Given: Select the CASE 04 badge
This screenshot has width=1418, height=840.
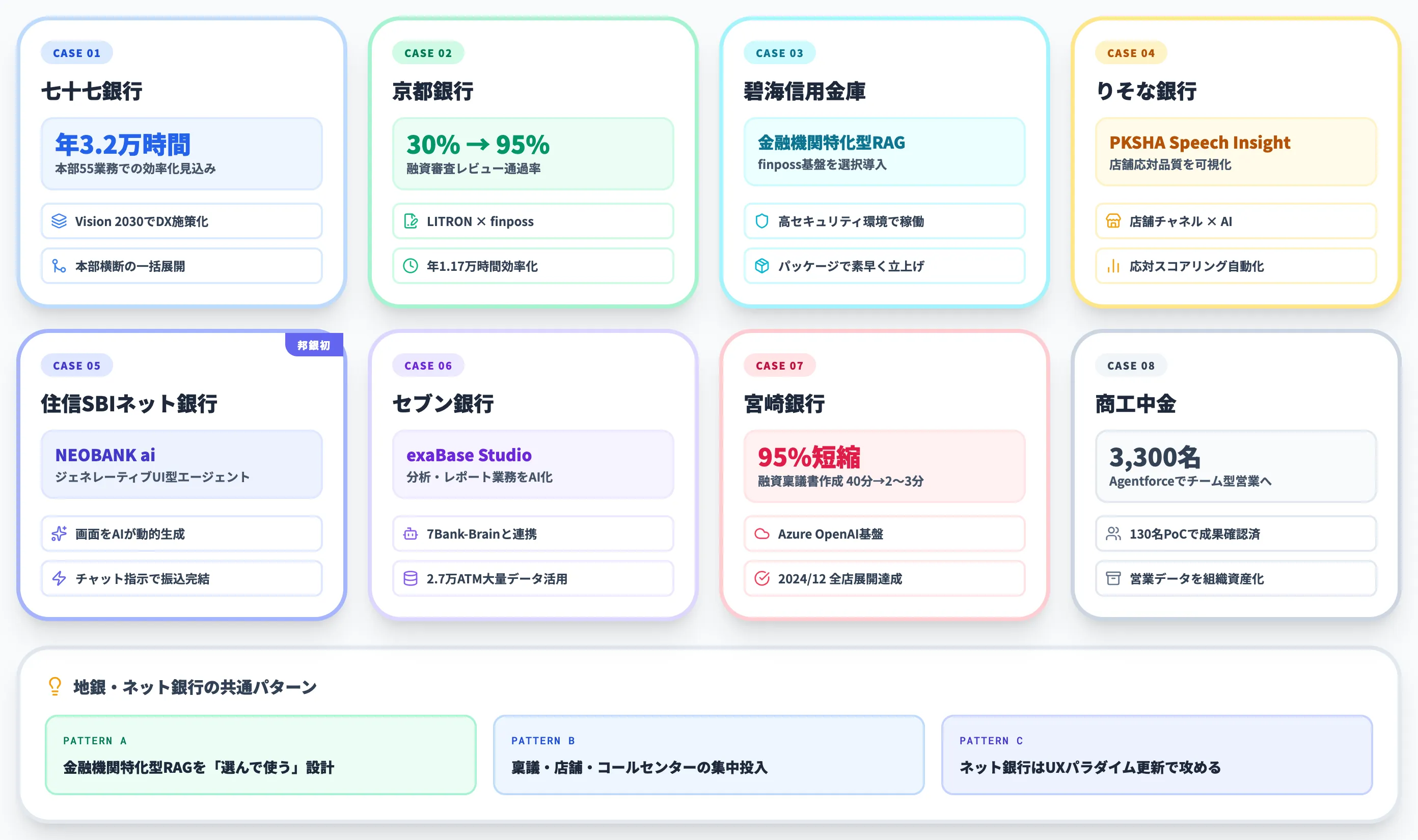Looking at the screenshot, I should click(x=1131, y=53).
